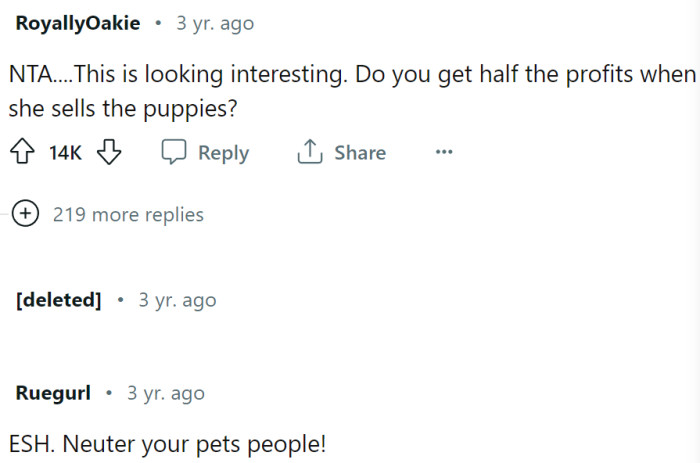Click the timestamp on the deleted comment
This screenshot has height=463, width=700.
(x=177, y=300)
